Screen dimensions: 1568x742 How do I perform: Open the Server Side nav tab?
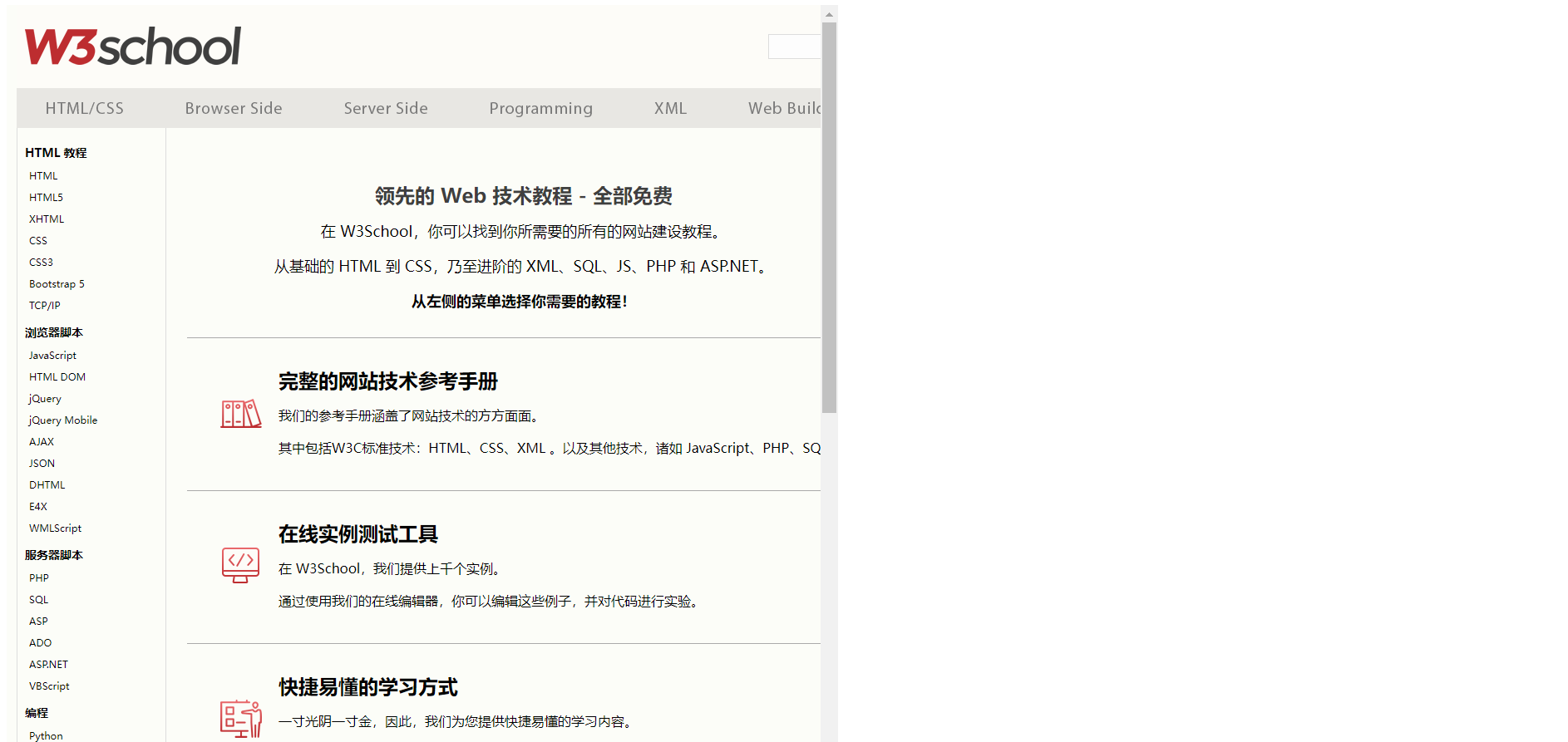386,108
